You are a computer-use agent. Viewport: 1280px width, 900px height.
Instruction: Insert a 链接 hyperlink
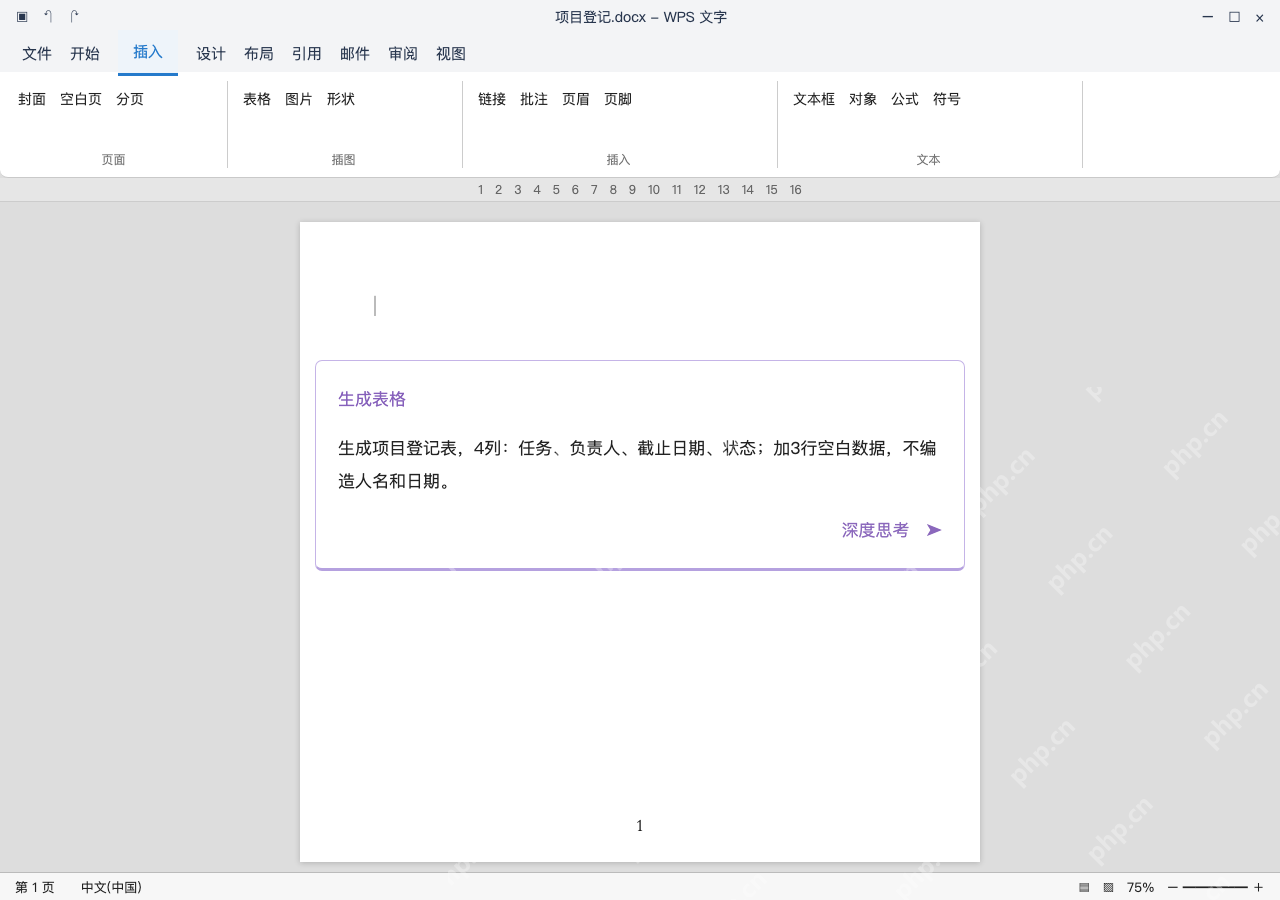click(x=492, y=99)
